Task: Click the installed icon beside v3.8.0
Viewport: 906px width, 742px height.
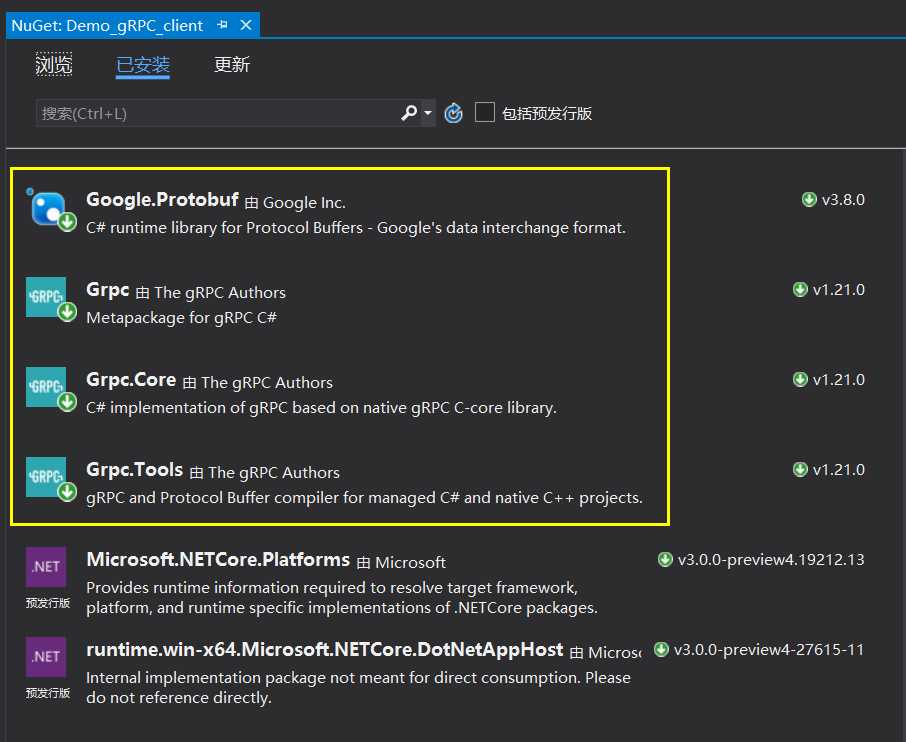Action: pyautogui.click(x=809, y=199)
